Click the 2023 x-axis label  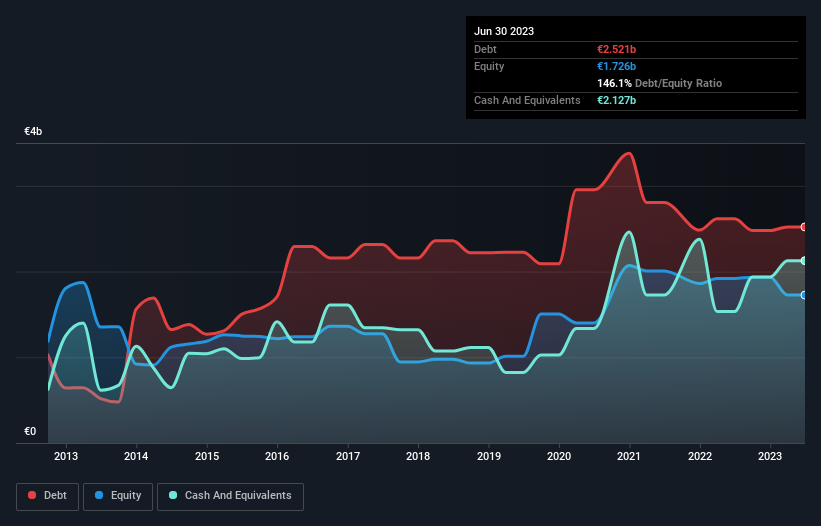pos(770,456)
